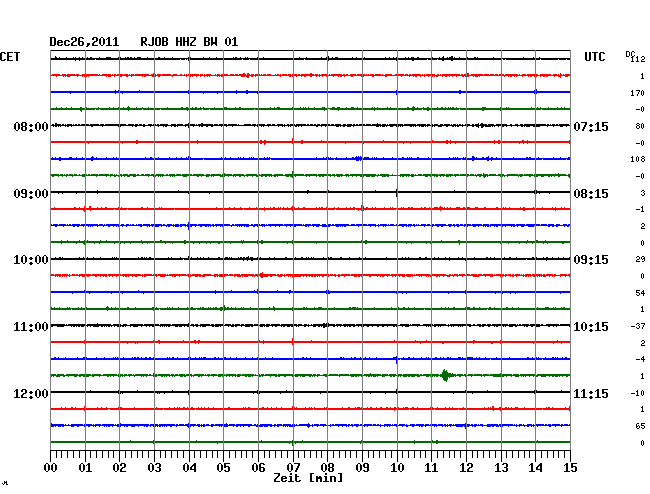Click the DC offset value '-1'
This screenshot has height=494, width=650.
[x=640, y=209]
